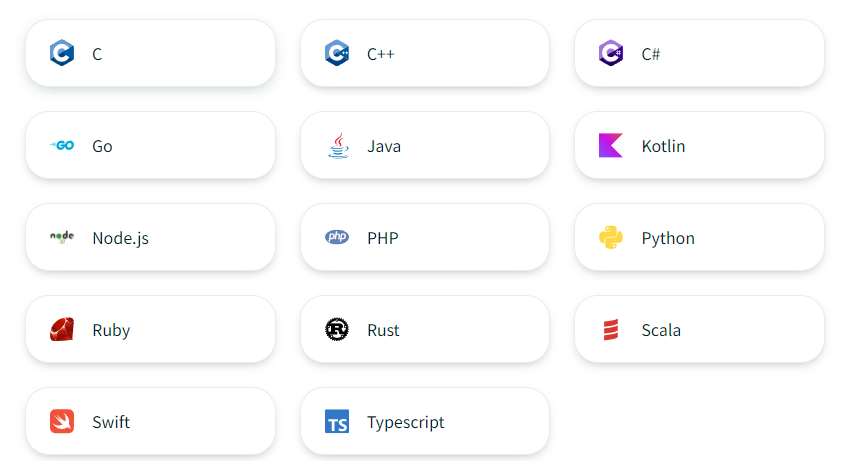Click the orange Swift bird icon
Screen dimensions: 862x461
pos(62,421)
